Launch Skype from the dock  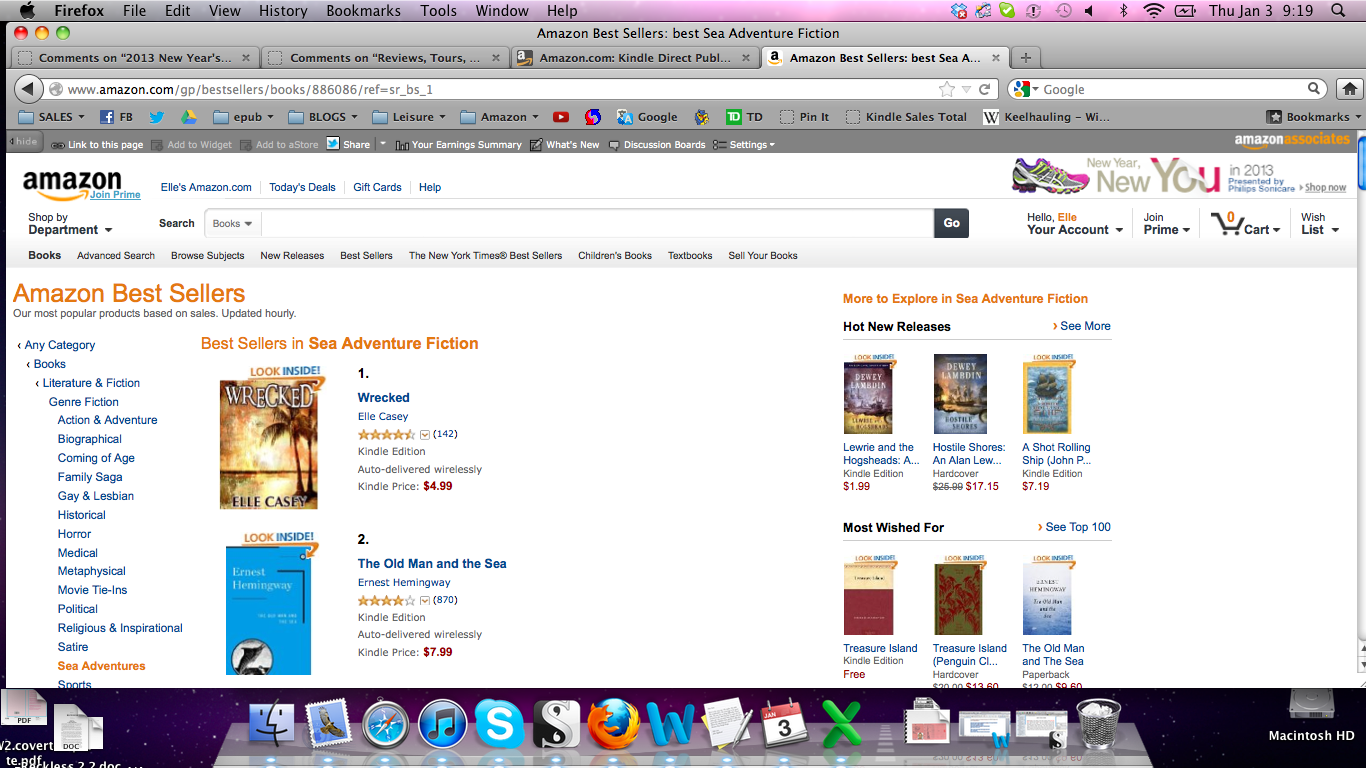point(500,724)
